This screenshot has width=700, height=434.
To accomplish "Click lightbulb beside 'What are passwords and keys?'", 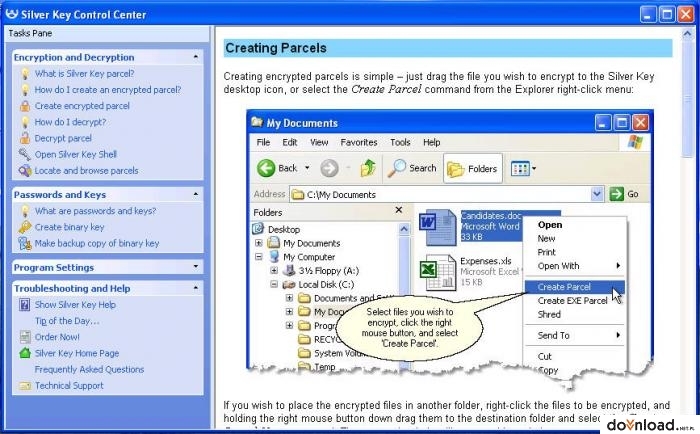I will 25,211.
